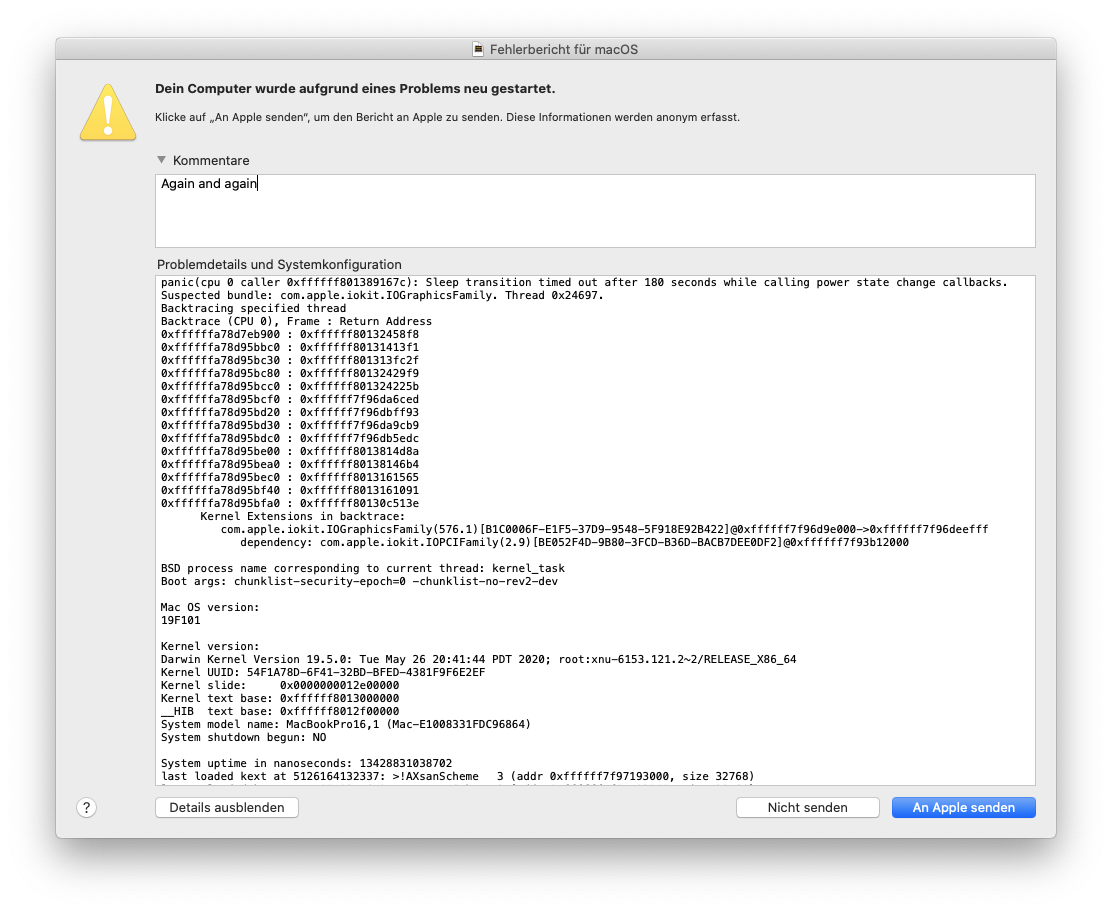Click the 'dependency: com.apple.iokit.IOPCIFamily(2.9)' line

click(x=574, y=542)
